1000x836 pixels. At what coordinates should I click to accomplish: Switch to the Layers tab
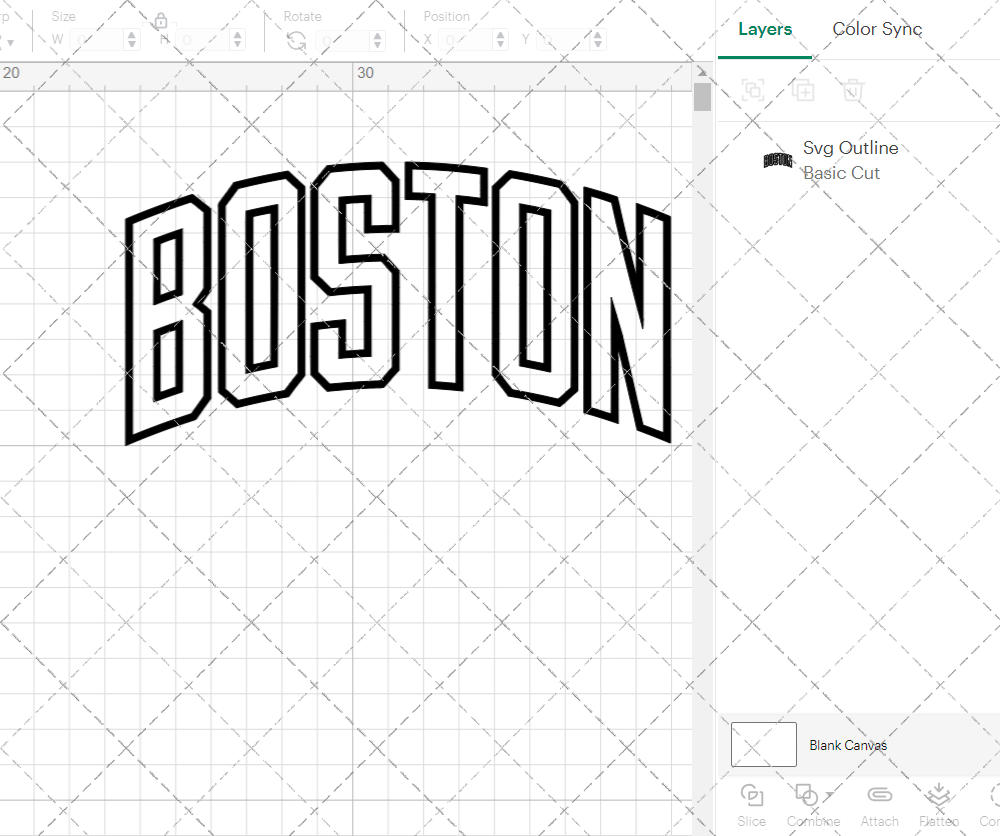click(x=765, y=29)
